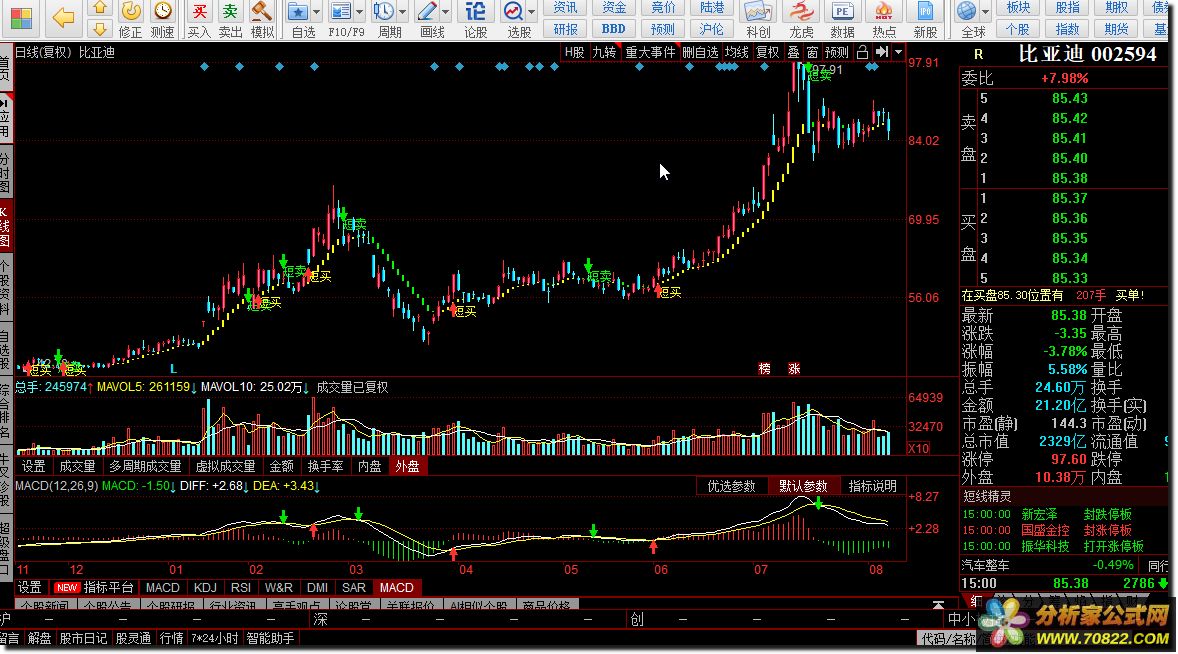Select the 画线 drawing pencil tool
Image resolution: width=1178 pixels, height=654 pixels.
click(427, 11)
